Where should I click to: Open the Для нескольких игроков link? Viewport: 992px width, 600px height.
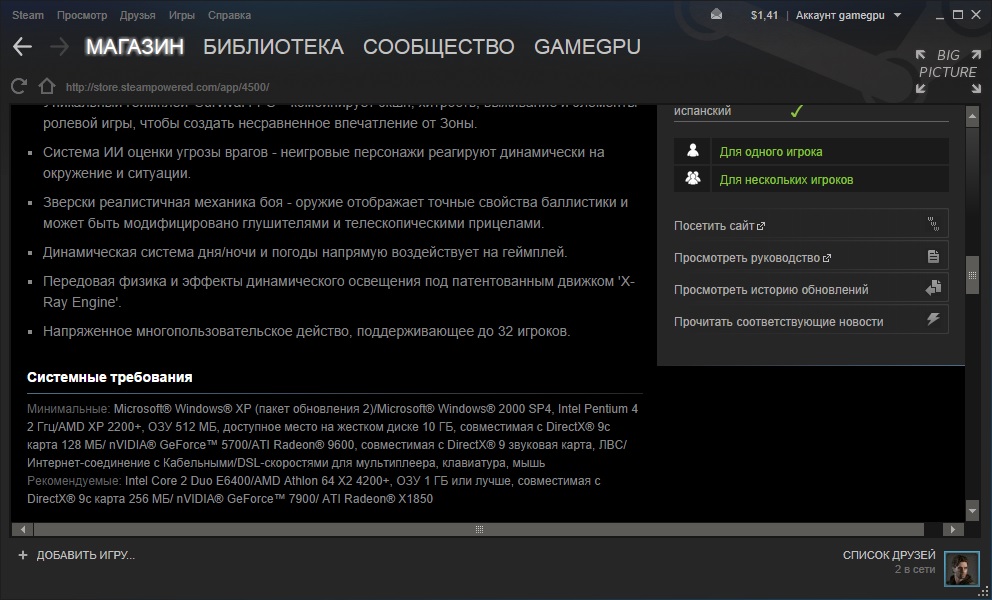click(786, 180)
